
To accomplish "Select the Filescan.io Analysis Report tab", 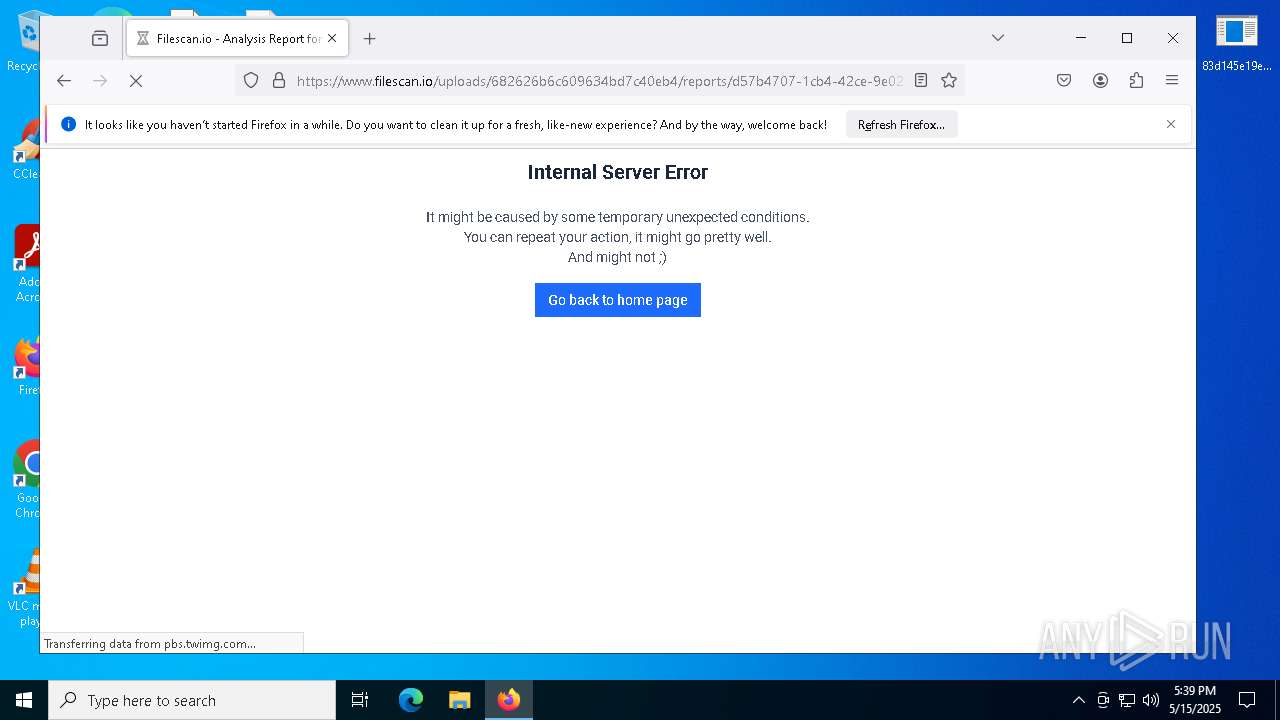I will point(238,38).
